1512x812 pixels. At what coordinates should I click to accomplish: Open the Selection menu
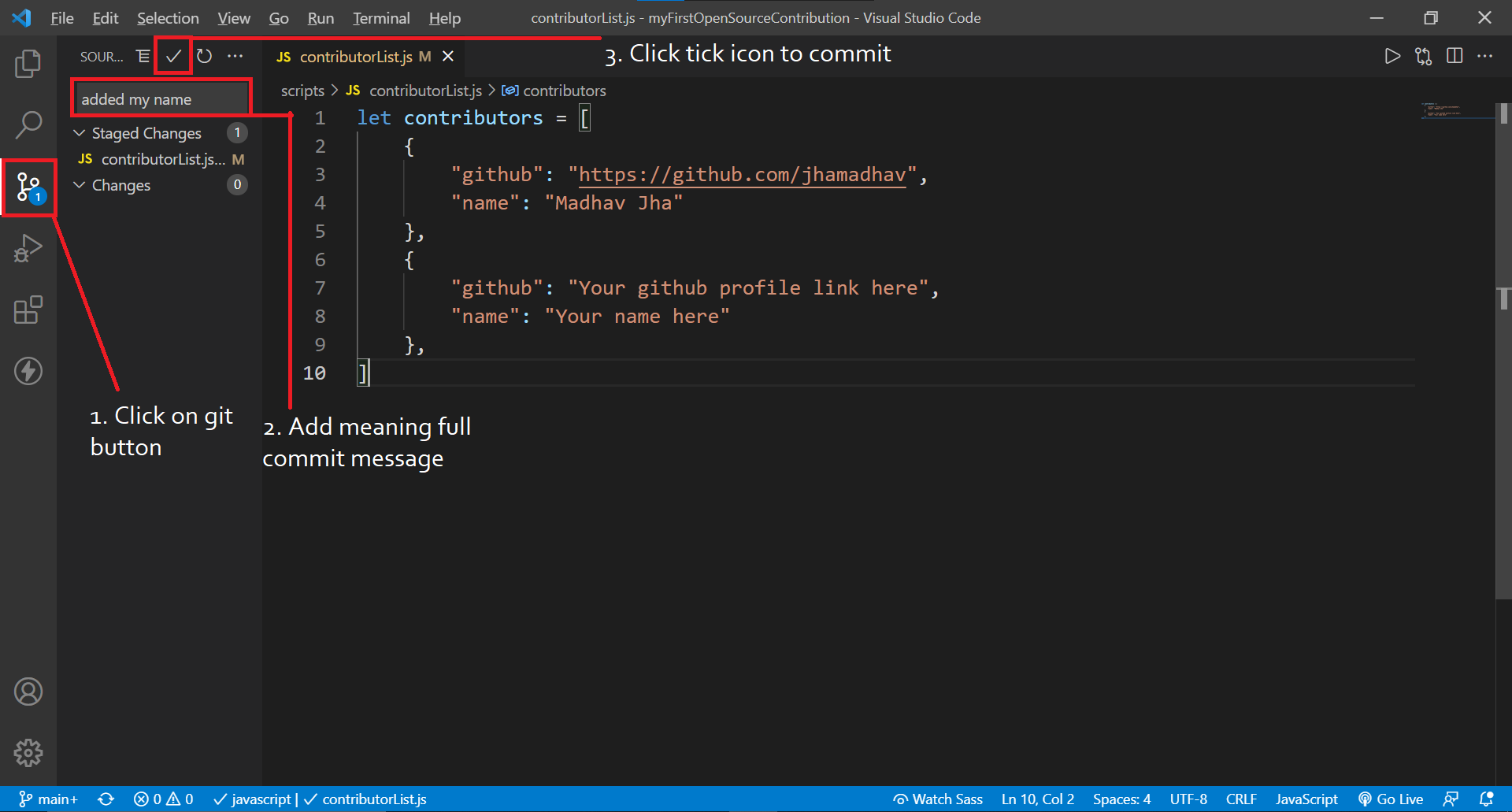coord(168,17)
